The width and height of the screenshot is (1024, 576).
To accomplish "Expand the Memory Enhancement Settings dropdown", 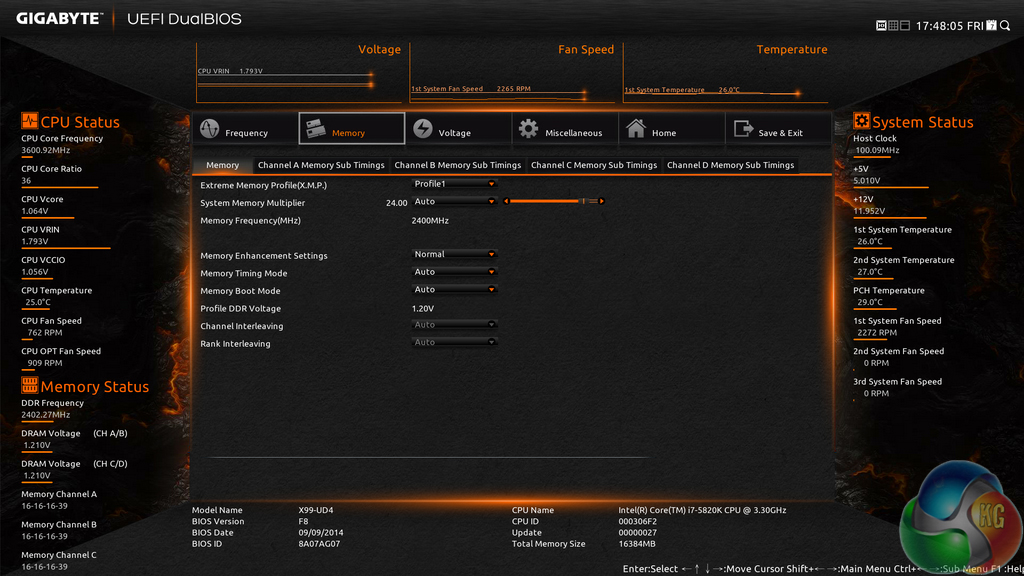I will click(455, 255).
